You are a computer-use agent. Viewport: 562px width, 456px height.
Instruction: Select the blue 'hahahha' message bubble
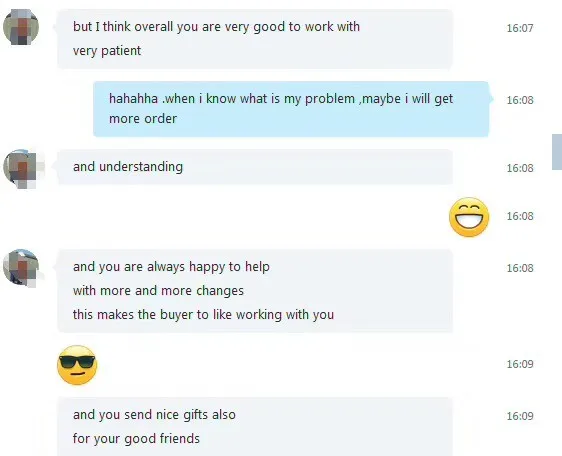[x=291, y=109]
